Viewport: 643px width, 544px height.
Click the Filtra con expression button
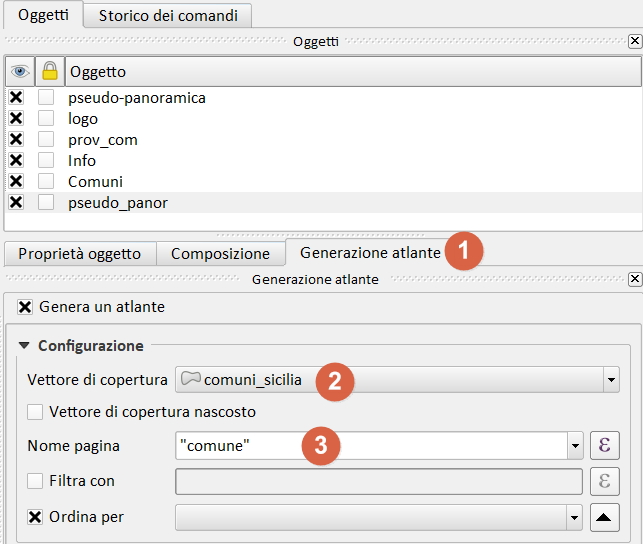coord(604,481)
